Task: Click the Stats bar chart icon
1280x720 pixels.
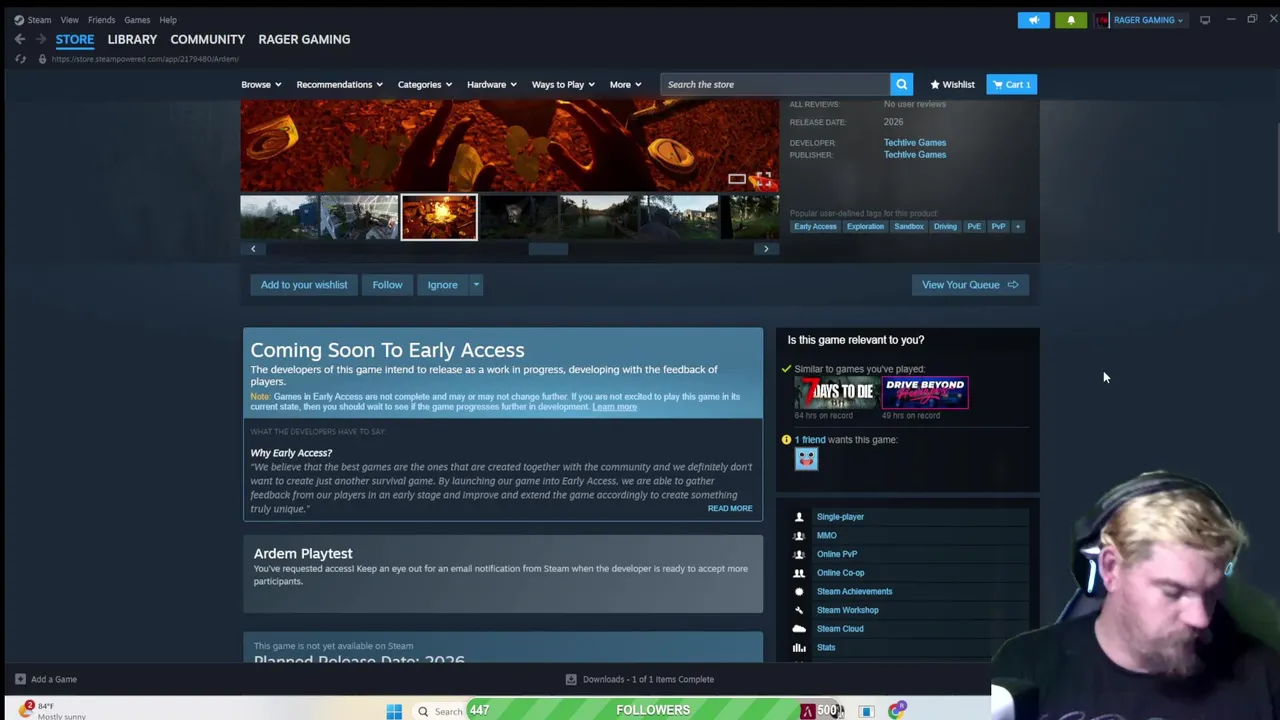Action: click(x=798, y=648)
